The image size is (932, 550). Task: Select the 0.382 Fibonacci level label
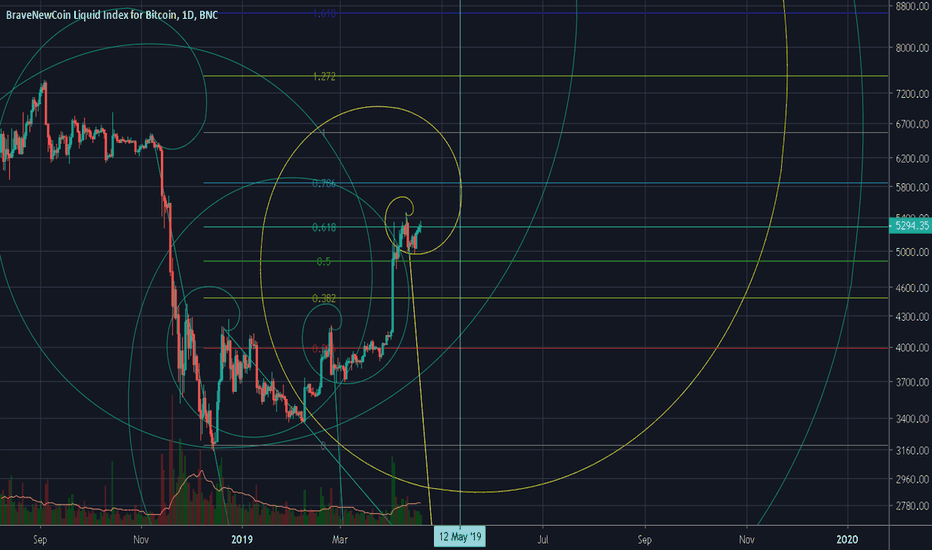pyautogui.click(x=324, y=298)
